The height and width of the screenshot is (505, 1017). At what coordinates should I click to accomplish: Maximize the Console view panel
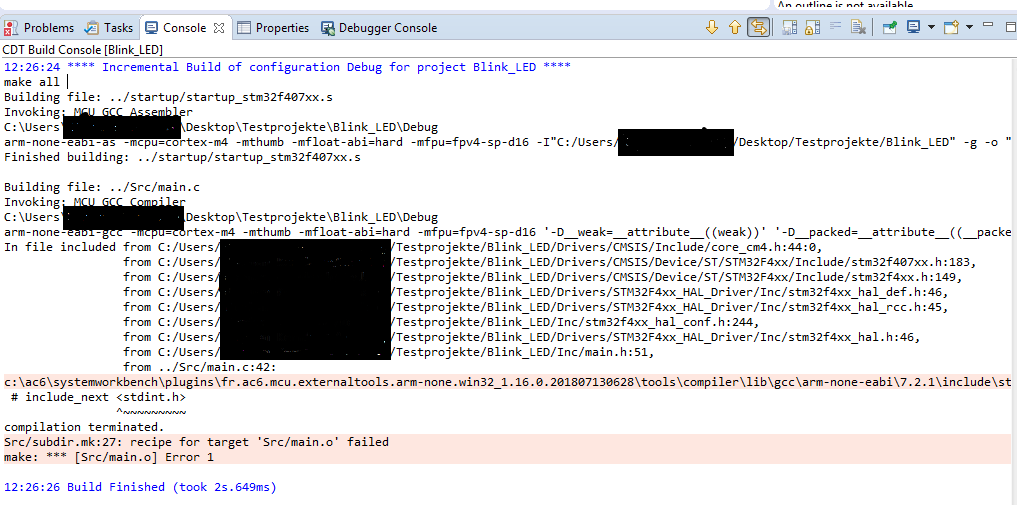coord(1011,27)
